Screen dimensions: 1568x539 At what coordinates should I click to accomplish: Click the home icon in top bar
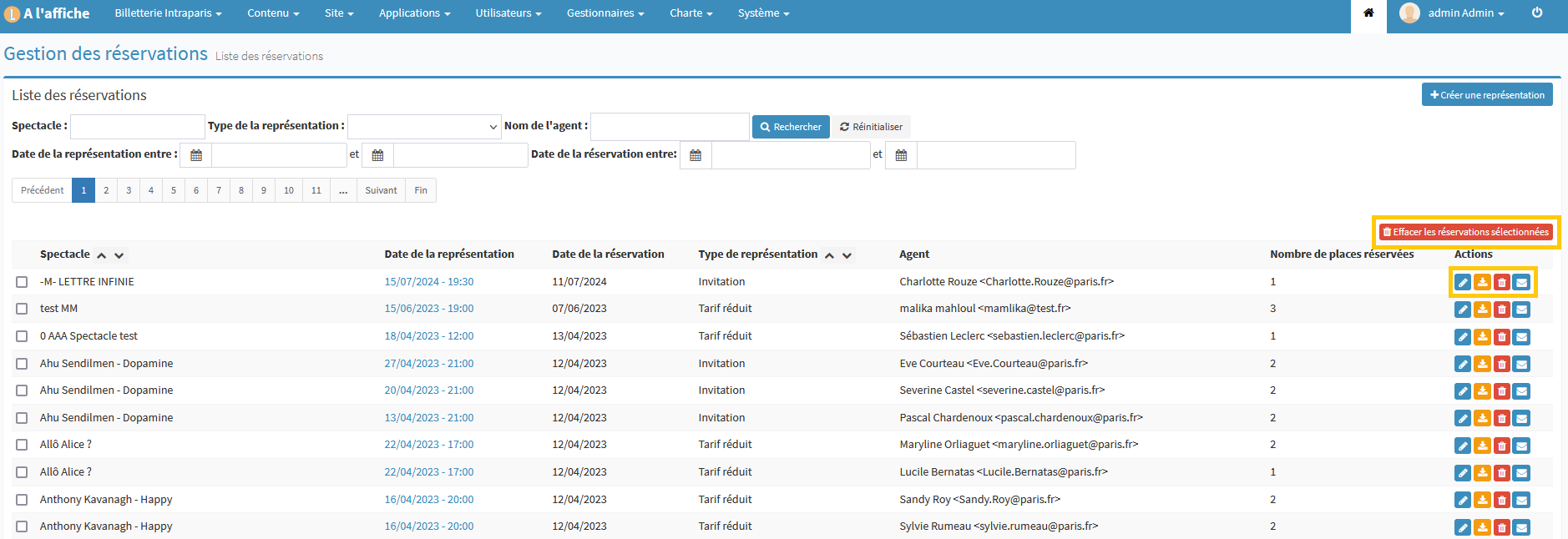(x=1368, y=13)
